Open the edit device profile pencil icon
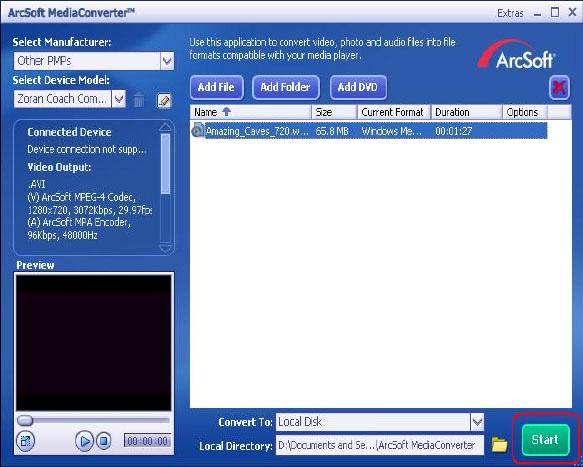 (x=164, y=100)
